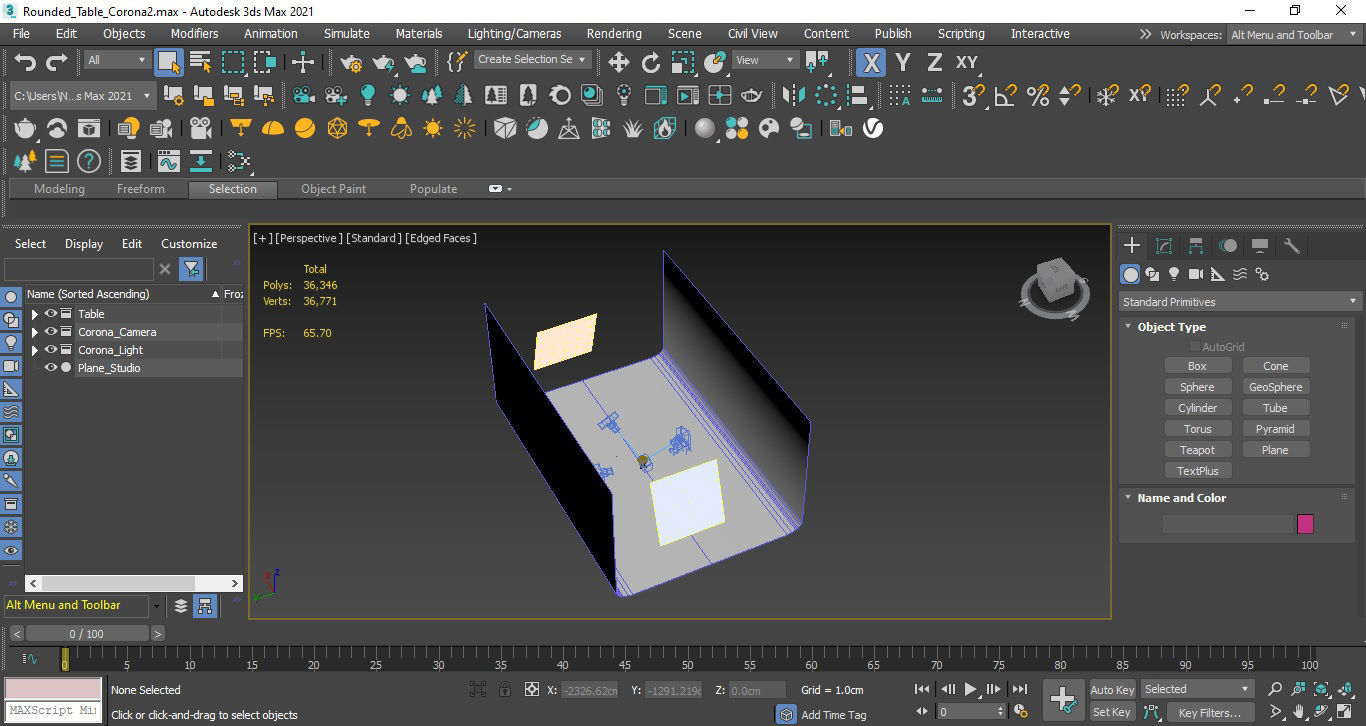Select the Rotate transform tool
1366x726 pixels.
[x=650, y=62]
